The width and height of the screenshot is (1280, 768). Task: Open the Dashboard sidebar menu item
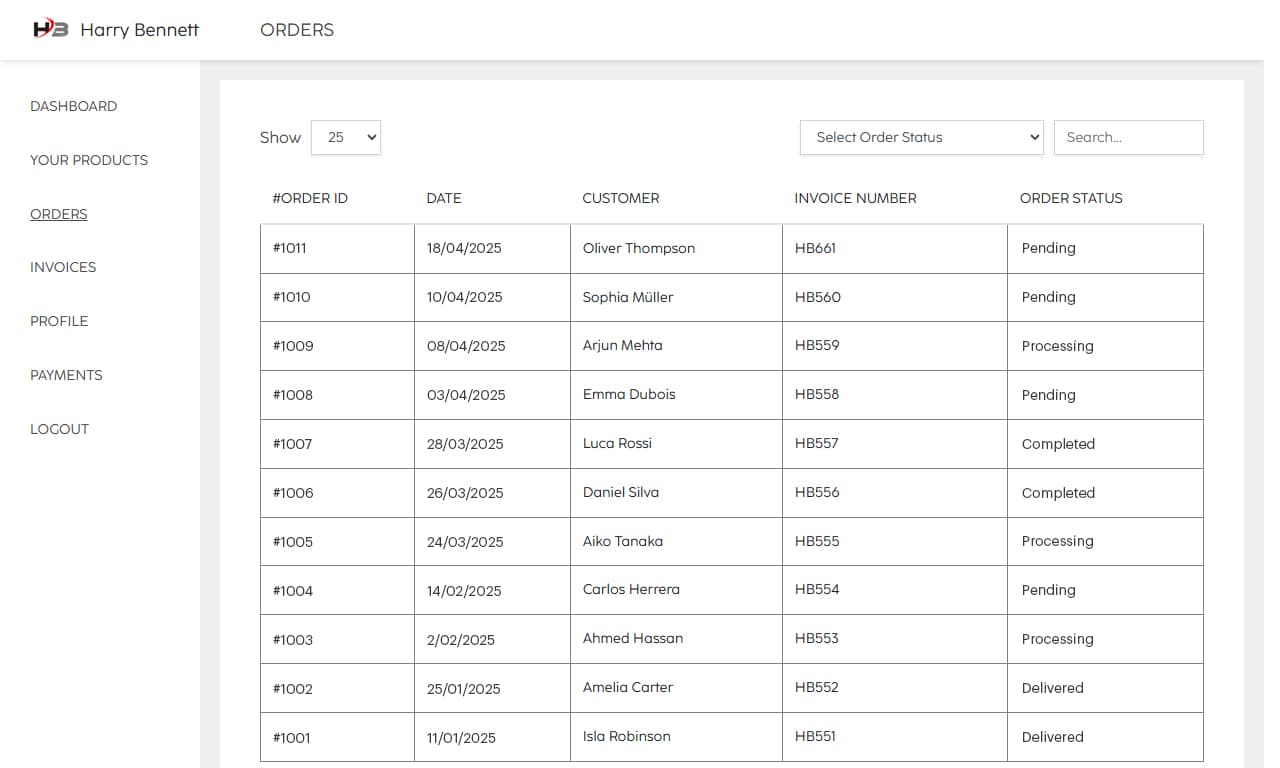pyautogui.click(x=73, y=106)
